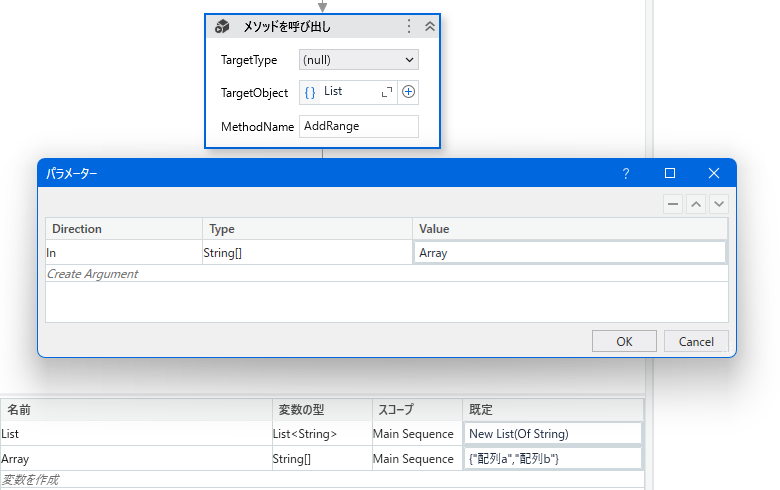This screenshot has width=780, height=490.
Task: Select the String[] type cell
Action: (306, 253)
